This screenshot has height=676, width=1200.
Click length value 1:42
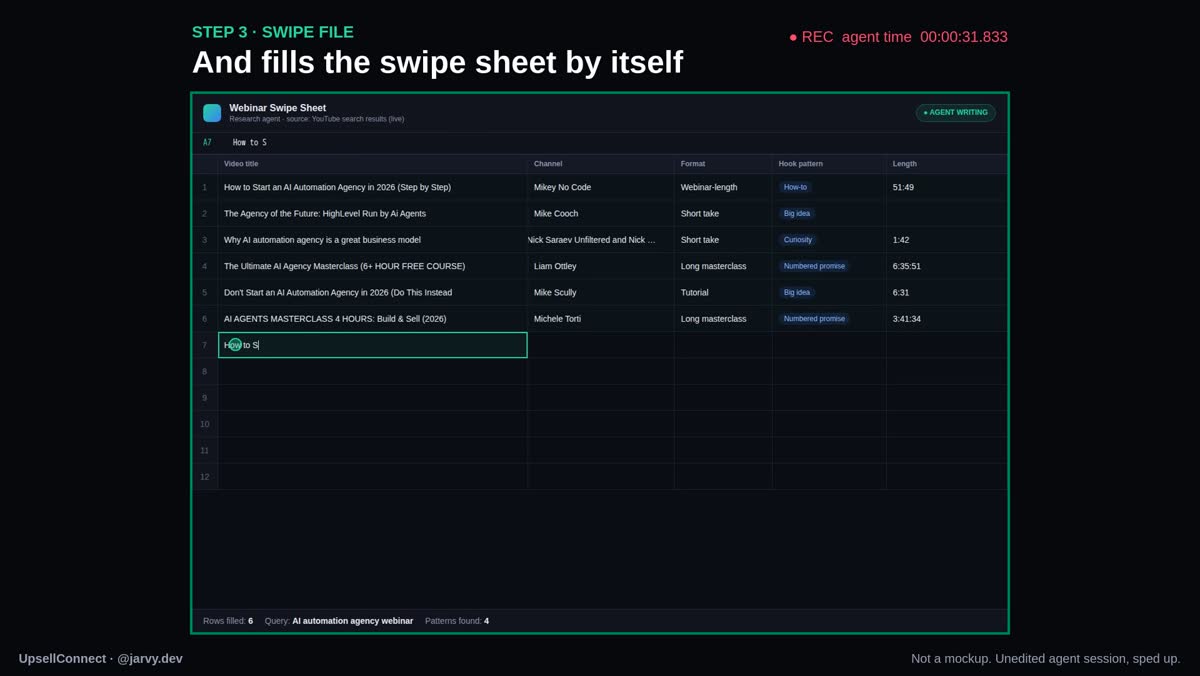tap(901, 240)
